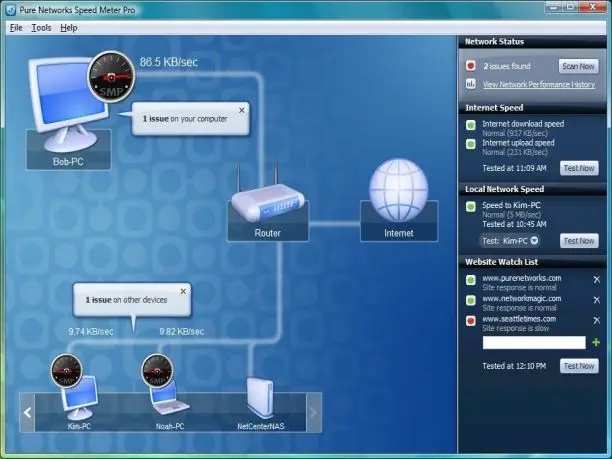Open the '1 issue on your computer' message

(185, 119)
